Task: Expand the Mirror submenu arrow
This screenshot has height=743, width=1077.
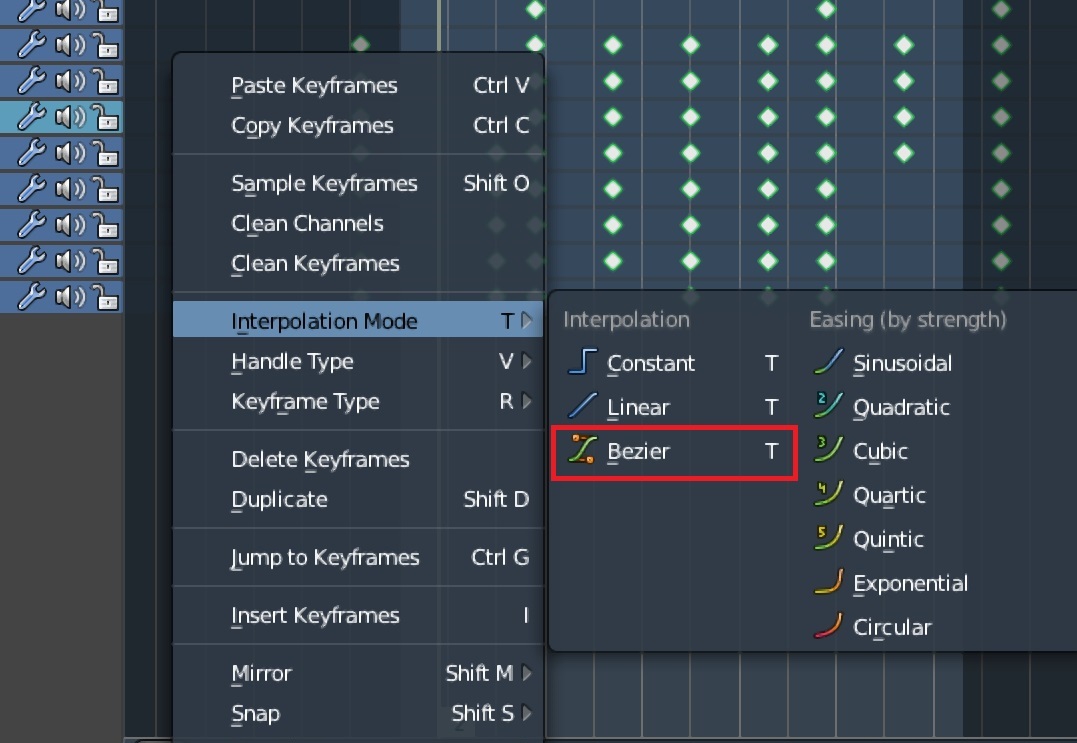Action: point(527,673)
